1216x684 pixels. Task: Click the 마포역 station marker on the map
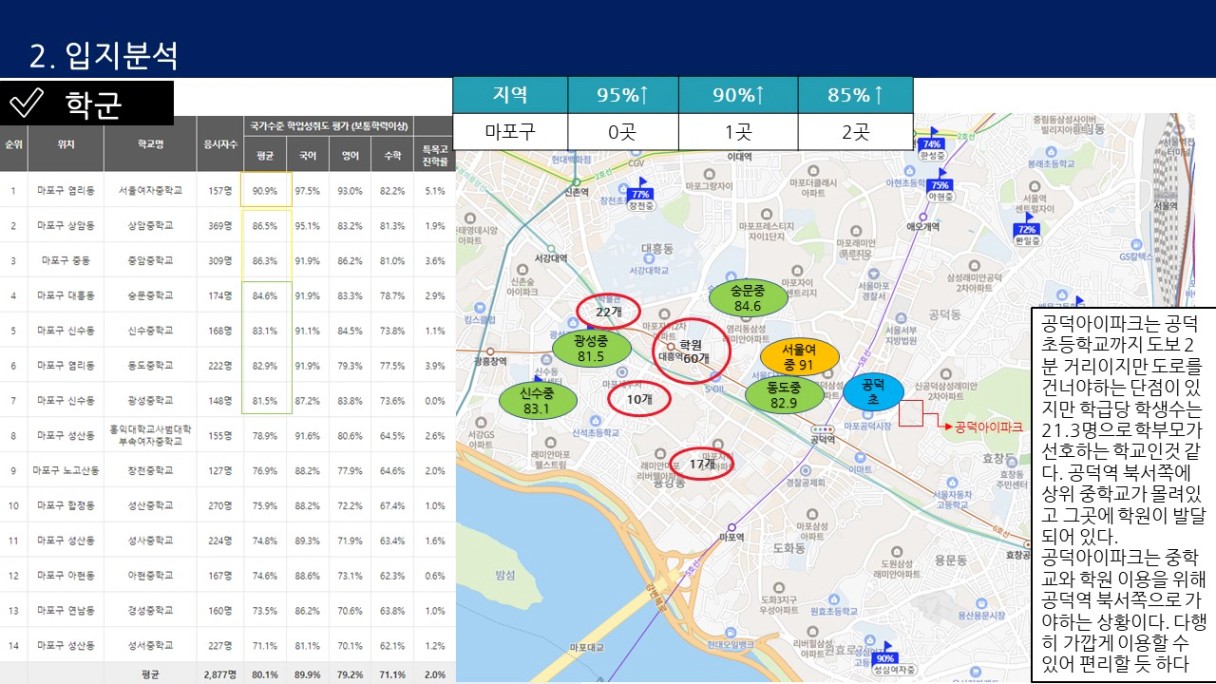click(x=732, y=526)
